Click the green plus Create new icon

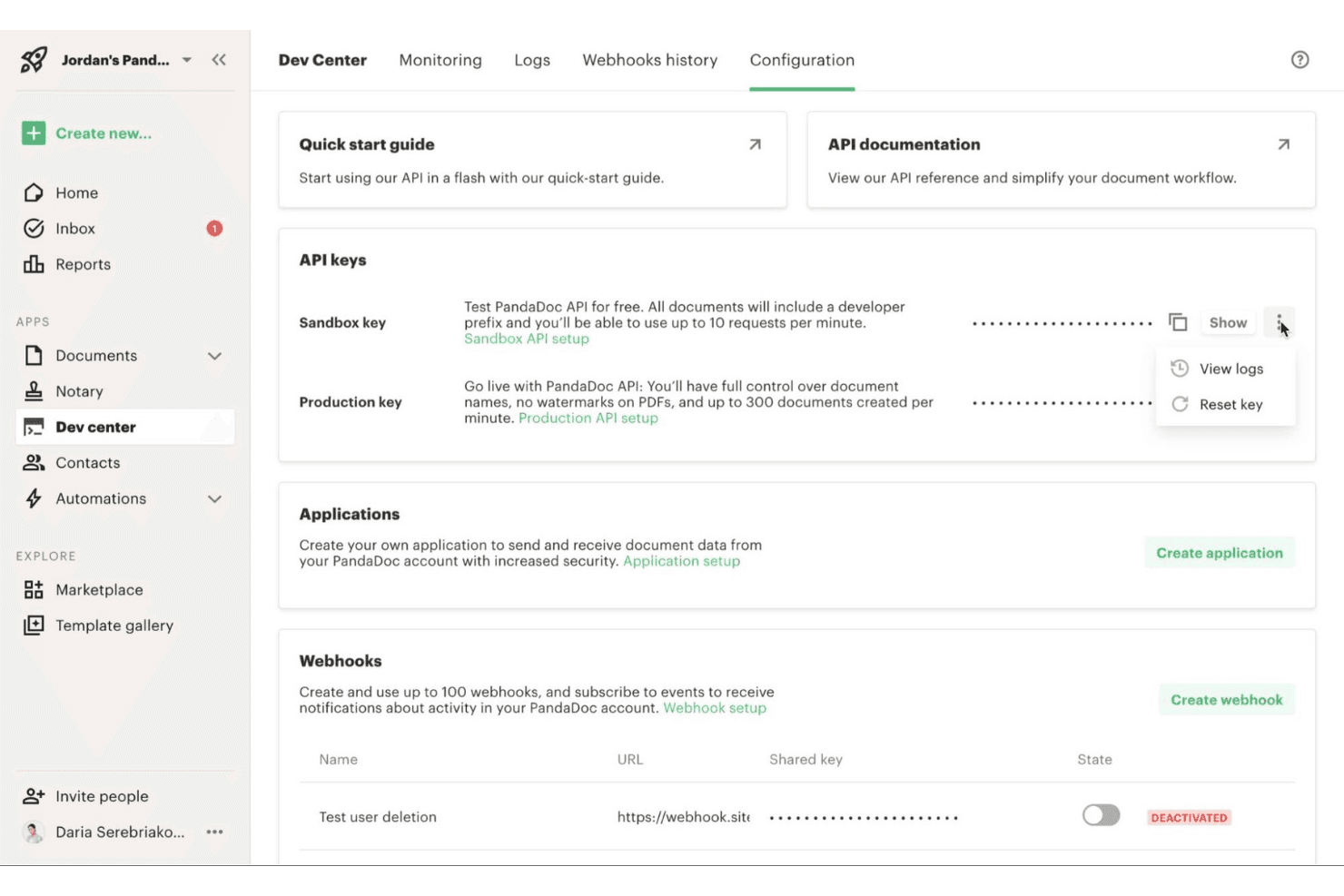click(34, 133)
